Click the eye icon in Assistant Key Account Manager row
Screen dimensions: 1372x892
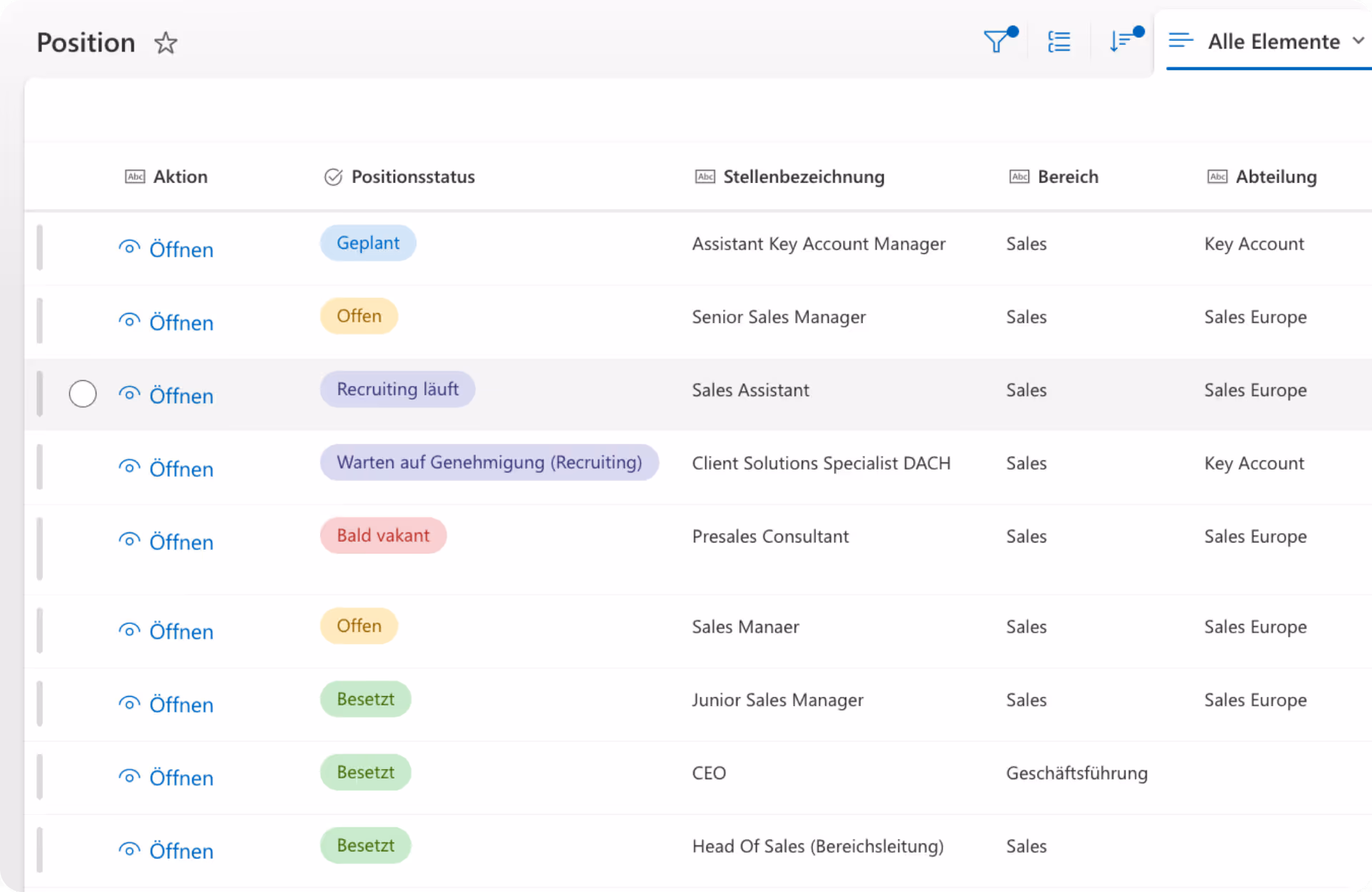(x=129, y=247)
